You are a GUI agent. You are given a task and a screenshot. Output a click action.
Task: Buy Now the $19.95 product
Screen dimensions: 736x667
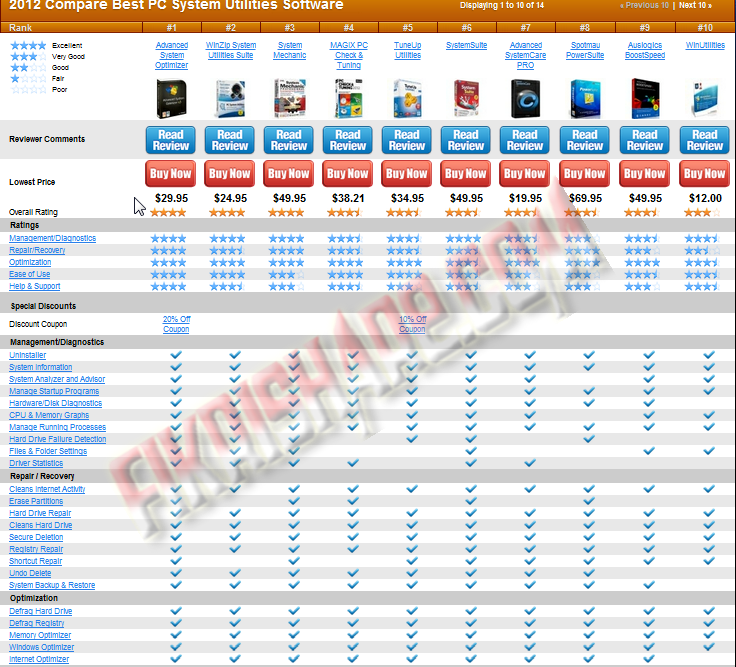525,174
